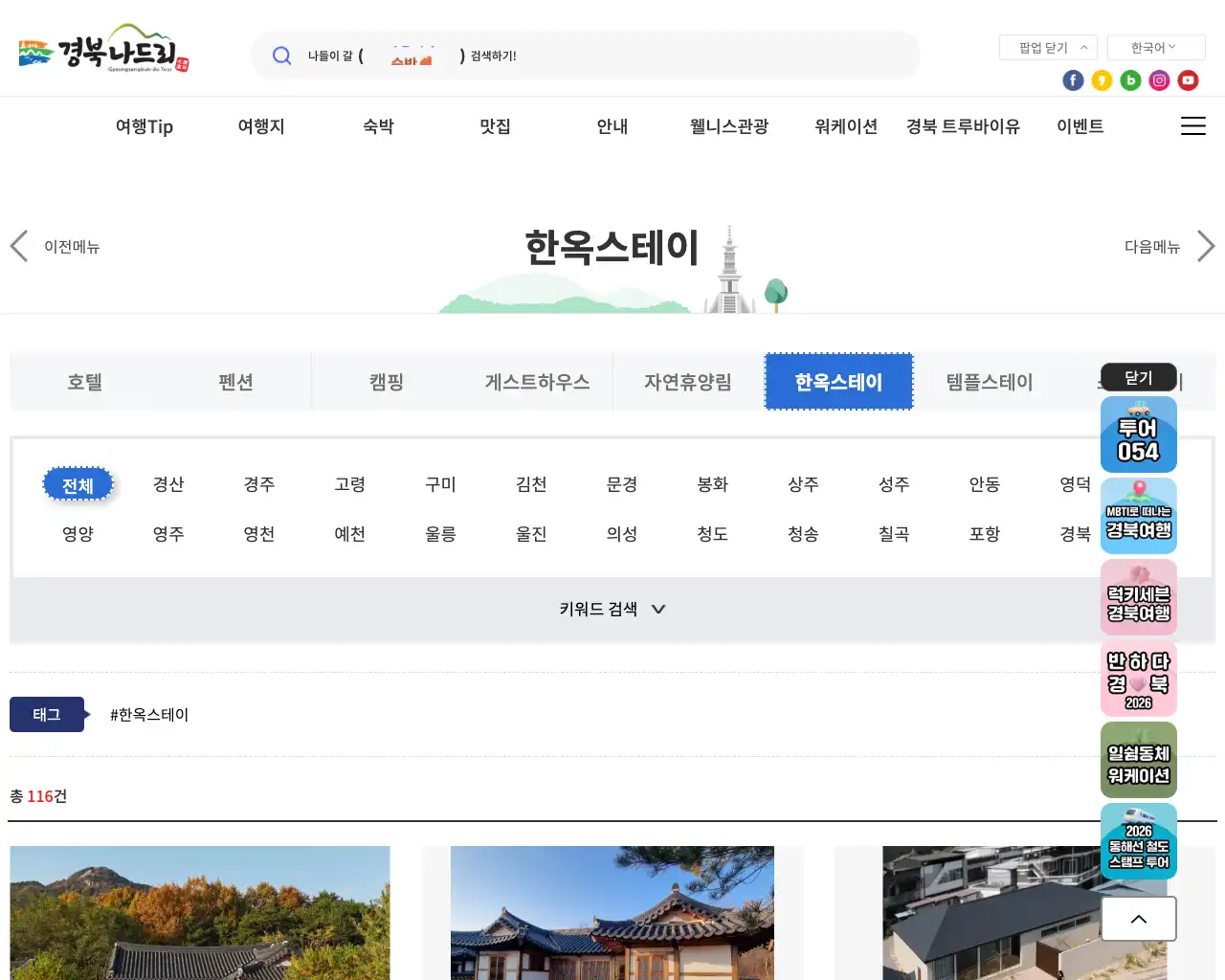
Task: Switch to the 캠핑 tab
Action: click(387, 382)
